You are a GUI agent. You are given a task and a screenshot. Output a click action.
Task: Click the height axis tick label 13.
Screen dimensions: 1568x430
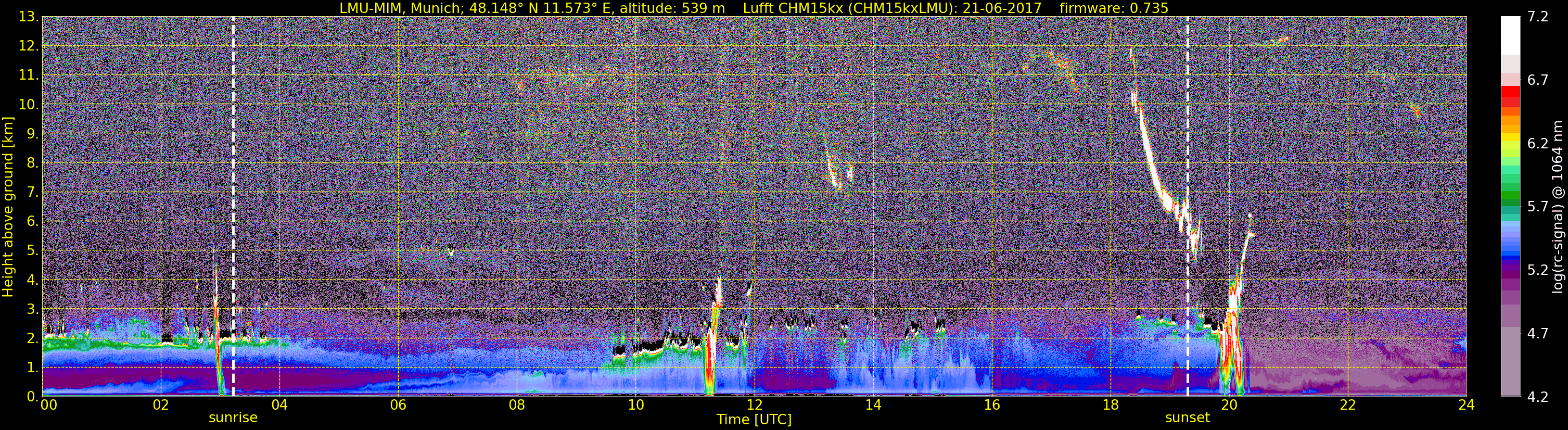coord(28,17)
